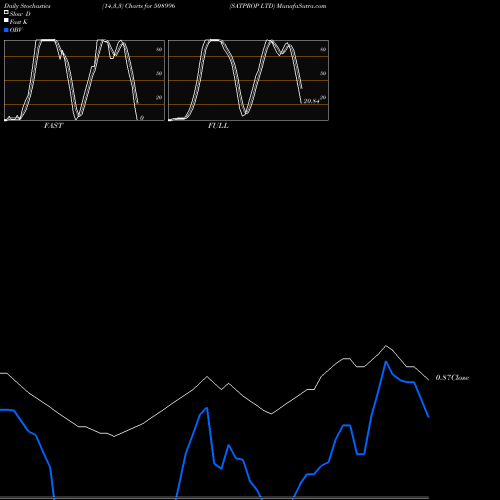Click the Slow D legend label
The width and height of the screenshot is (500, 500).
point(20,14)
